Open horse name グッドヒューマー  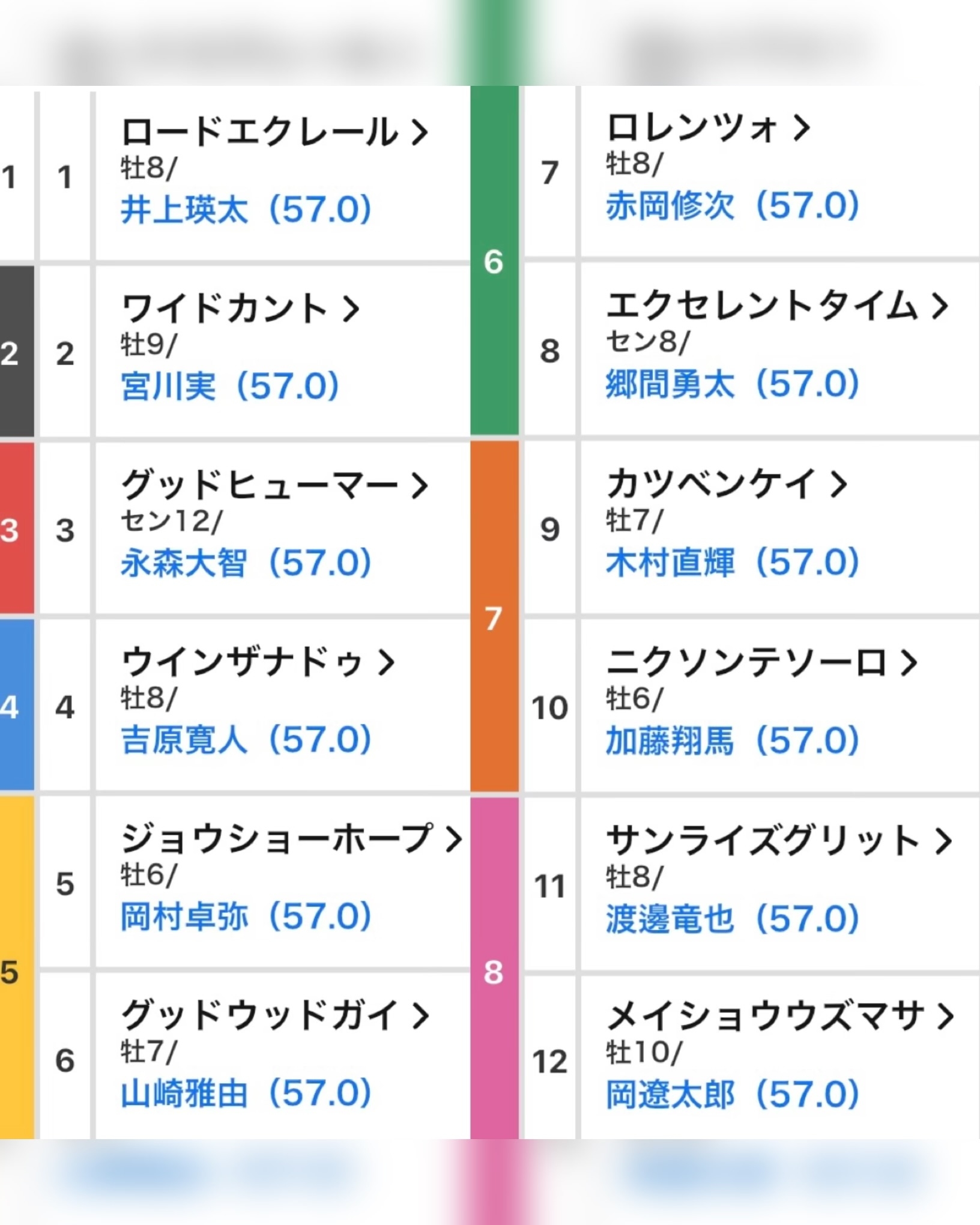click(259, 485)
